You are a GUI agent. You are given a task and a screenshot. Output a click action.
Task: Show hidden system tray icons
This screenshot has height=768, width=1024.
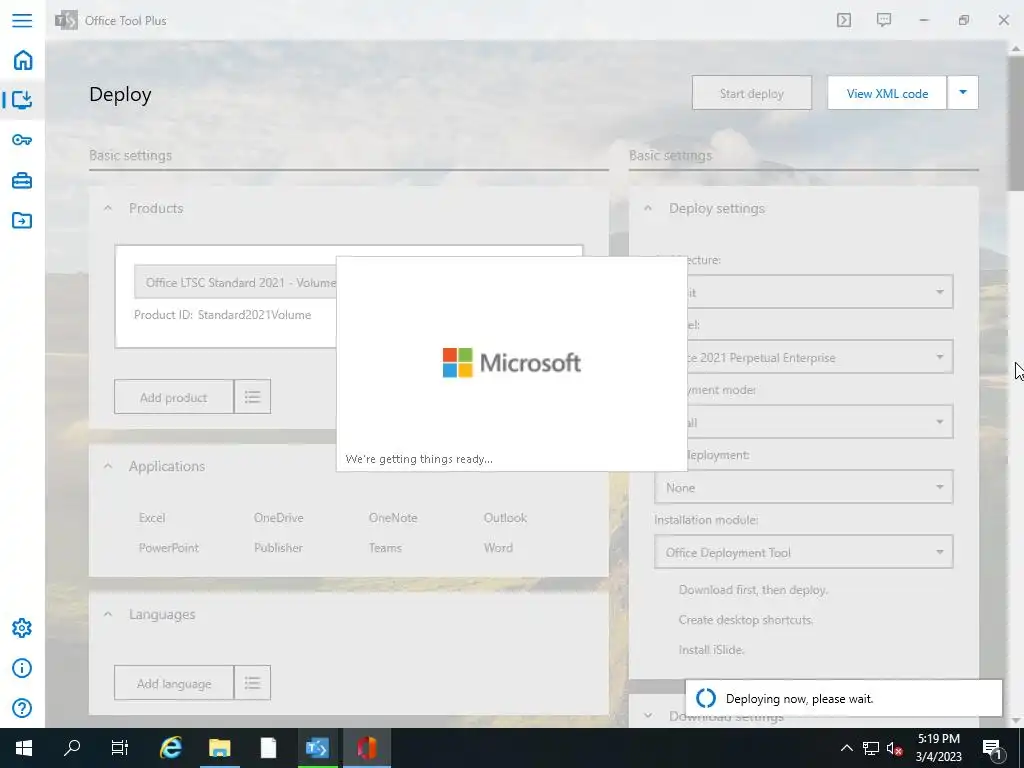coord(846,748)
